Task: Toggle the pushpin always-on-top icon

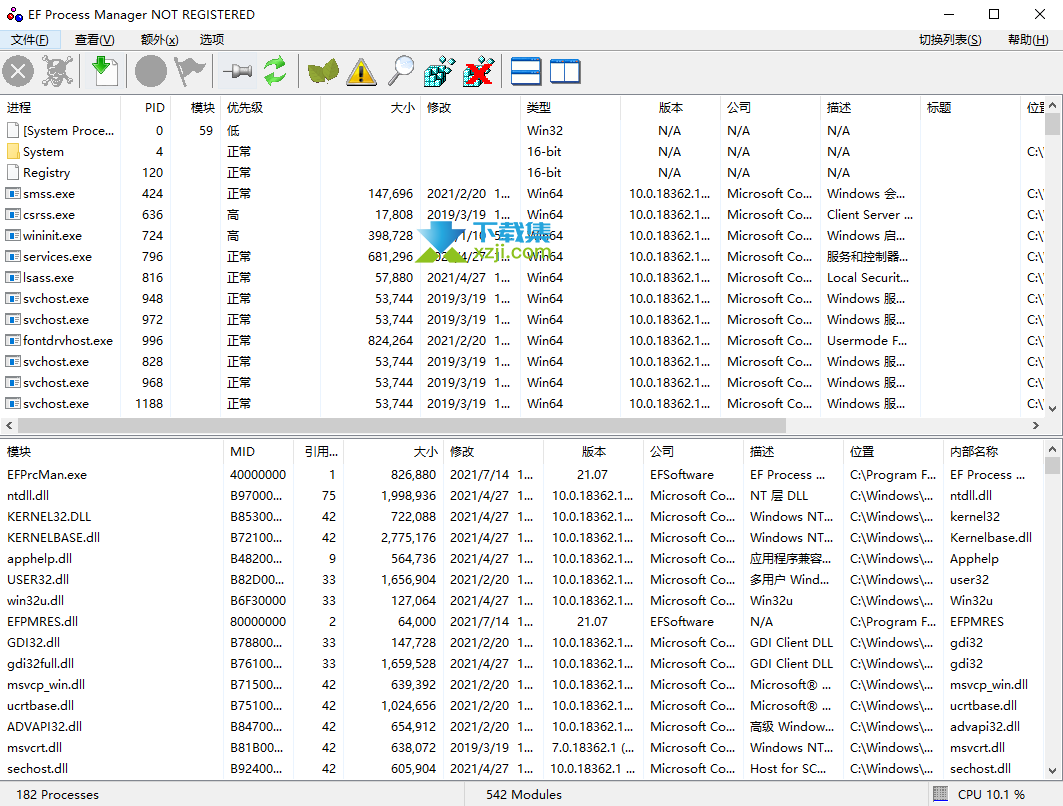Action: coord(237,71)
